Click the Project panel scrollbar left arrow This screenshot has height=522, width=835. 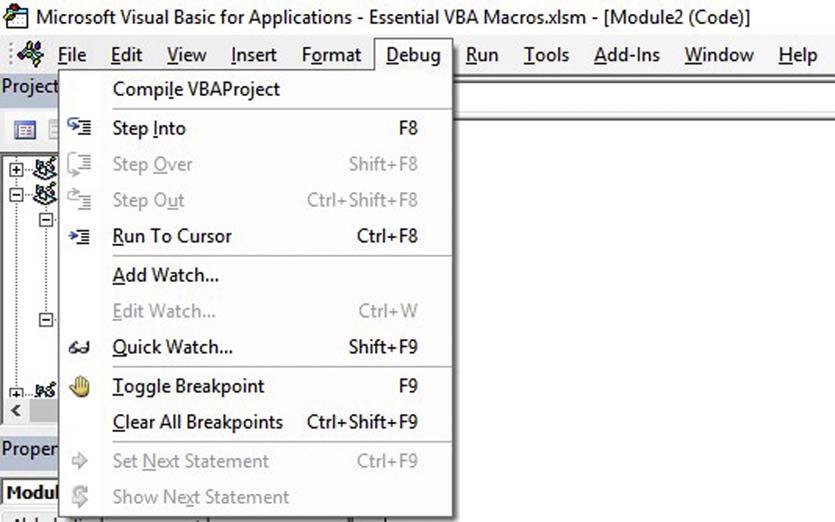[x=15, y=411]
